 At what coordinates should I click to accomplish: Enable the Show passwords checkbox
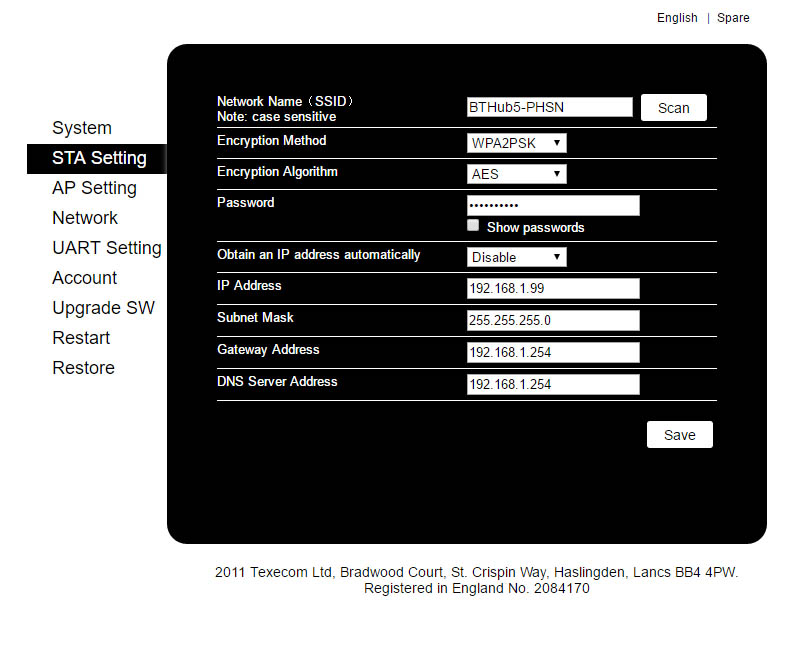click(x=474, y=226)
